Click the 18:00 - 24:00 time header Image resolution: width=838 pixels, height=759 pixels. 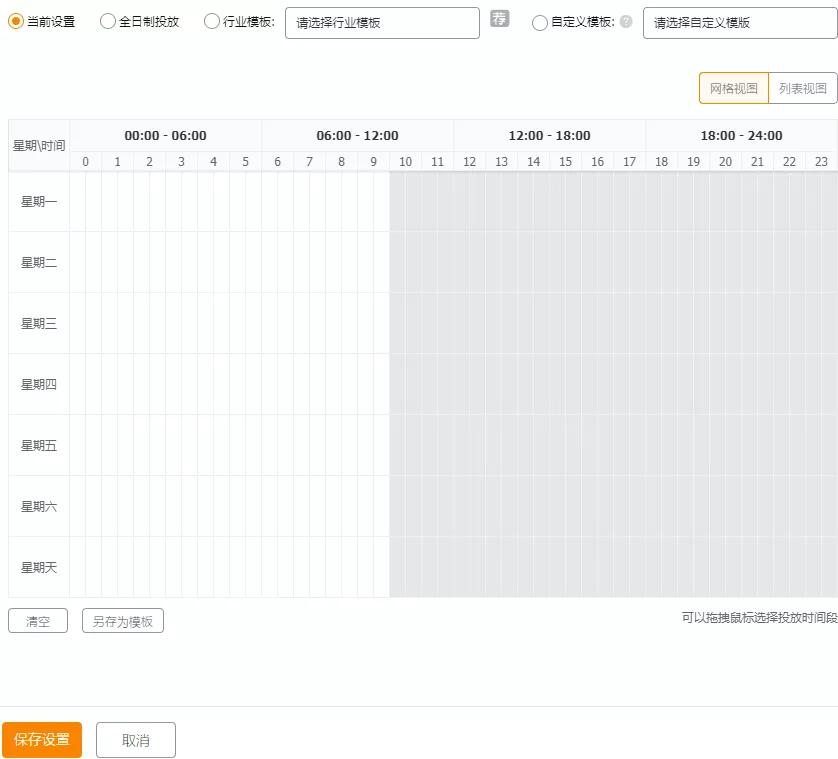pyautogui.click(x=741, y=135)
